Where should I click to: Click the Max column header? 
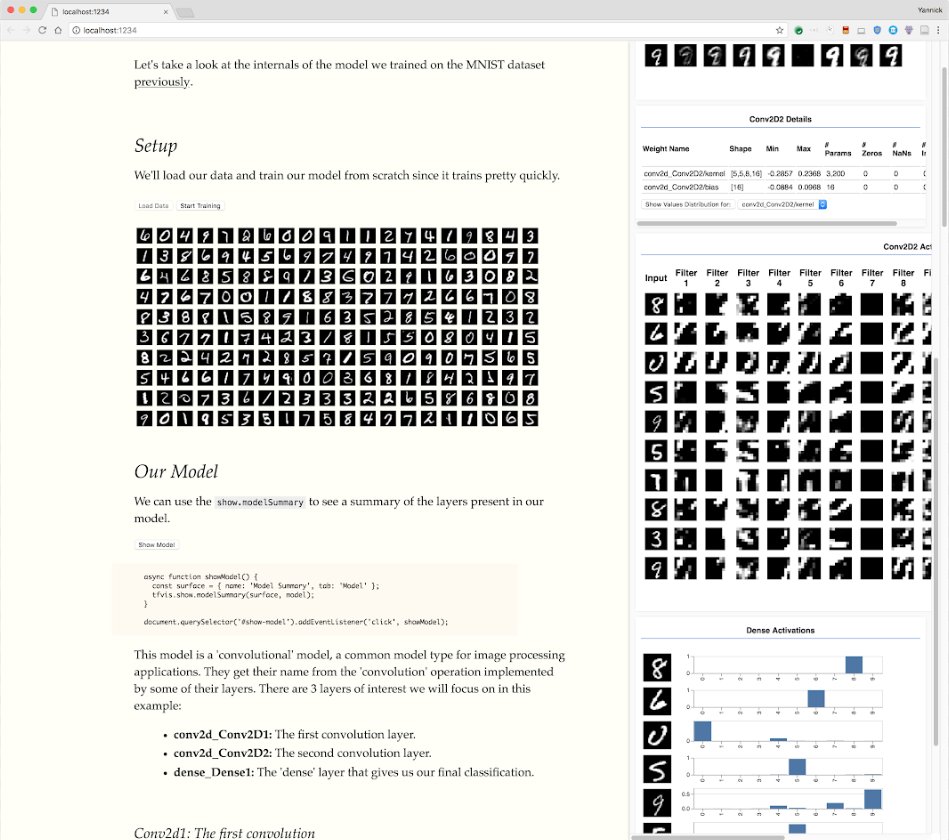click(x=803, y=148)
